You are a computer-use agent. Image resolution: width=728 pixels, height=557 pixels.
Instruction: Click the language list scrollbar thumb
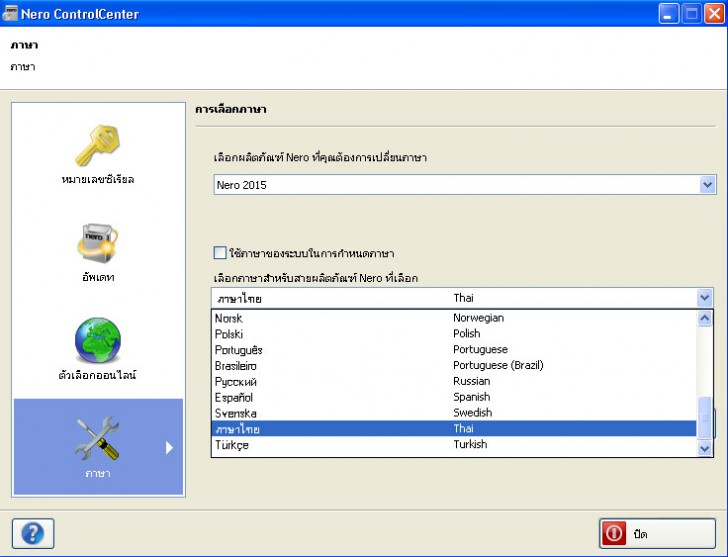tap(704, 417)
